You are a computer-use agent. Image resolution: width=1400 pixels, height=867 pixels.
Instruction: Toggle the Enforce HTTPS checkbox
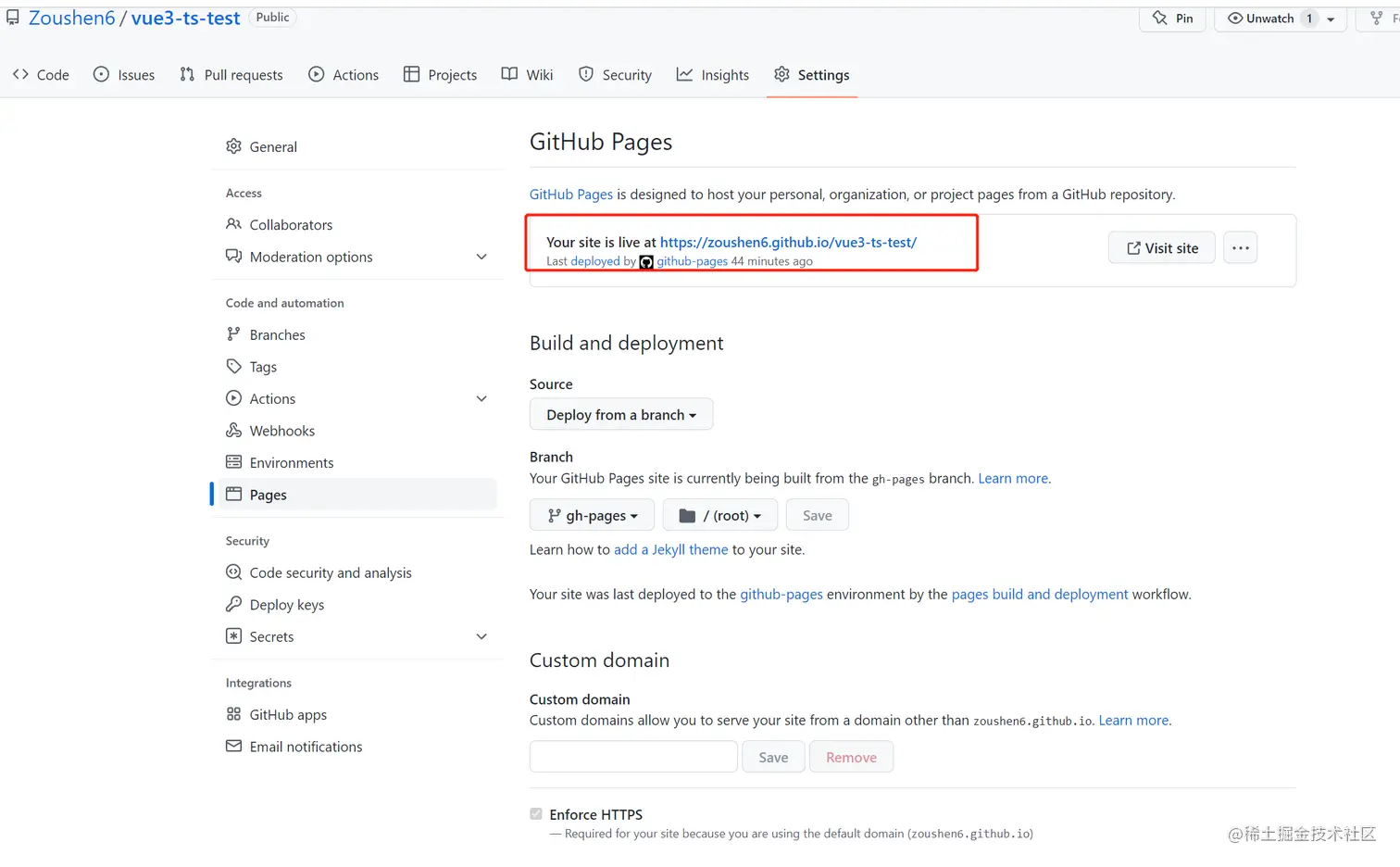point(536,814)
